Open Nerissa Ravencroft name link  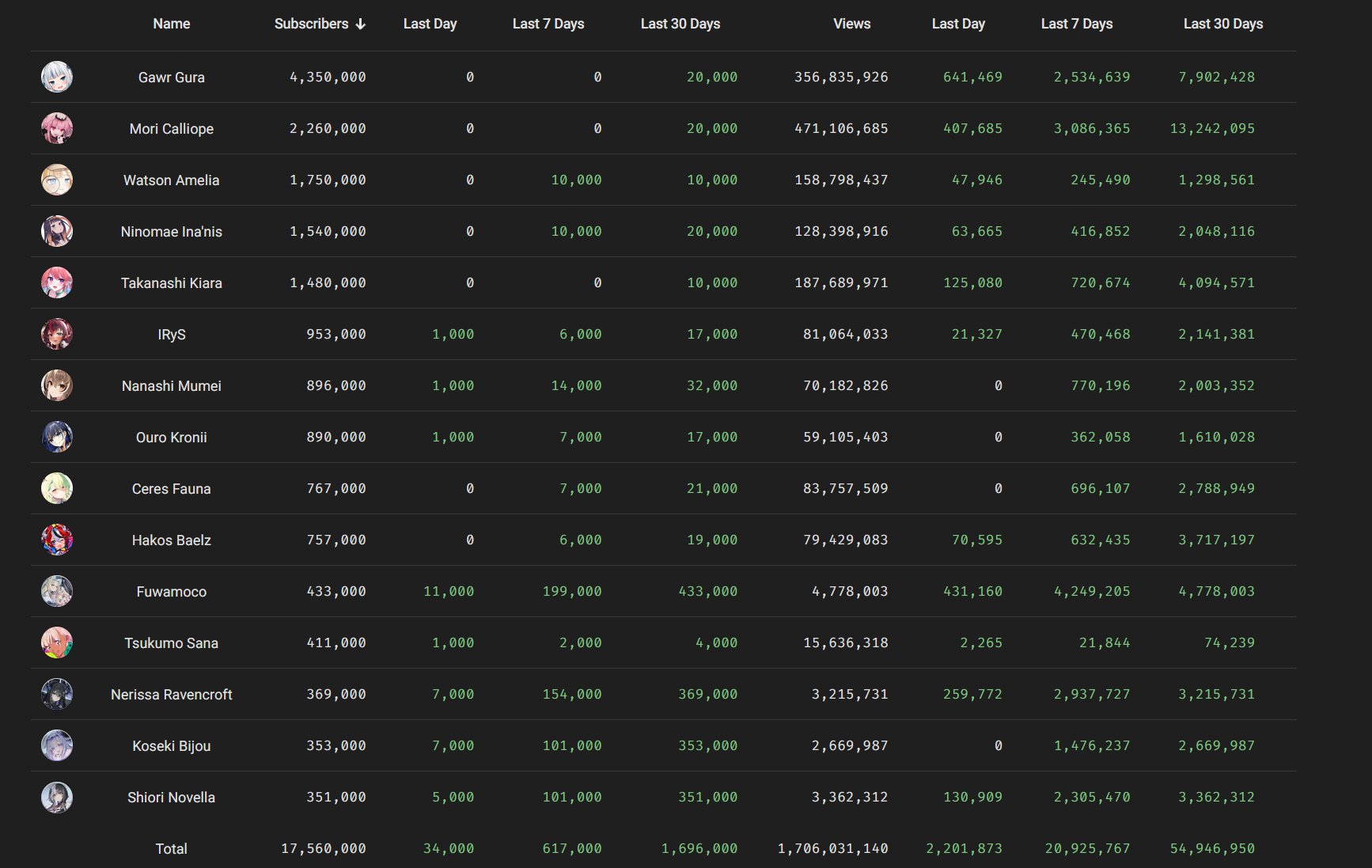pos(172,695)
